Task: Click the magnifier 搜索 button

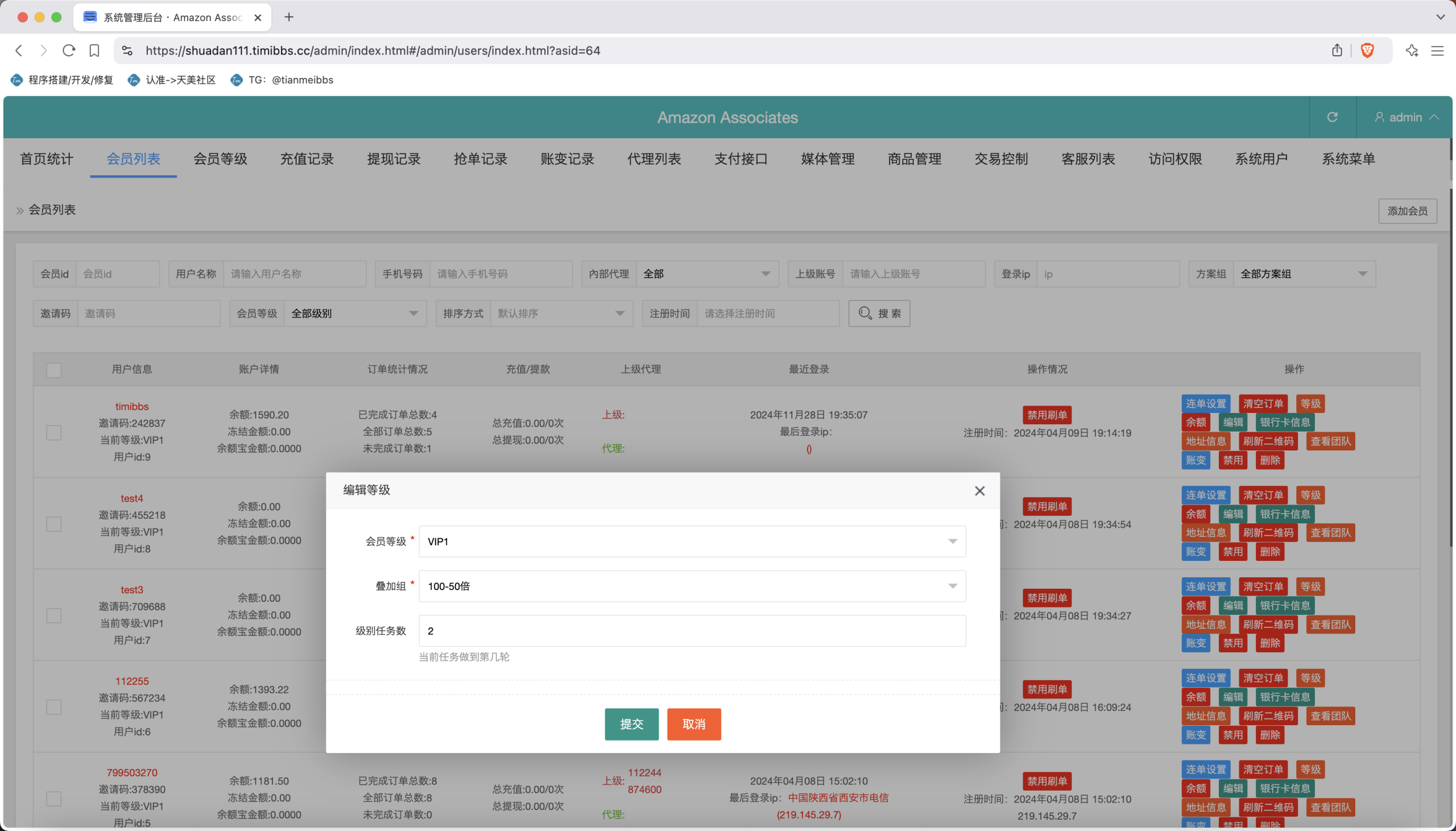Action: 879,313
